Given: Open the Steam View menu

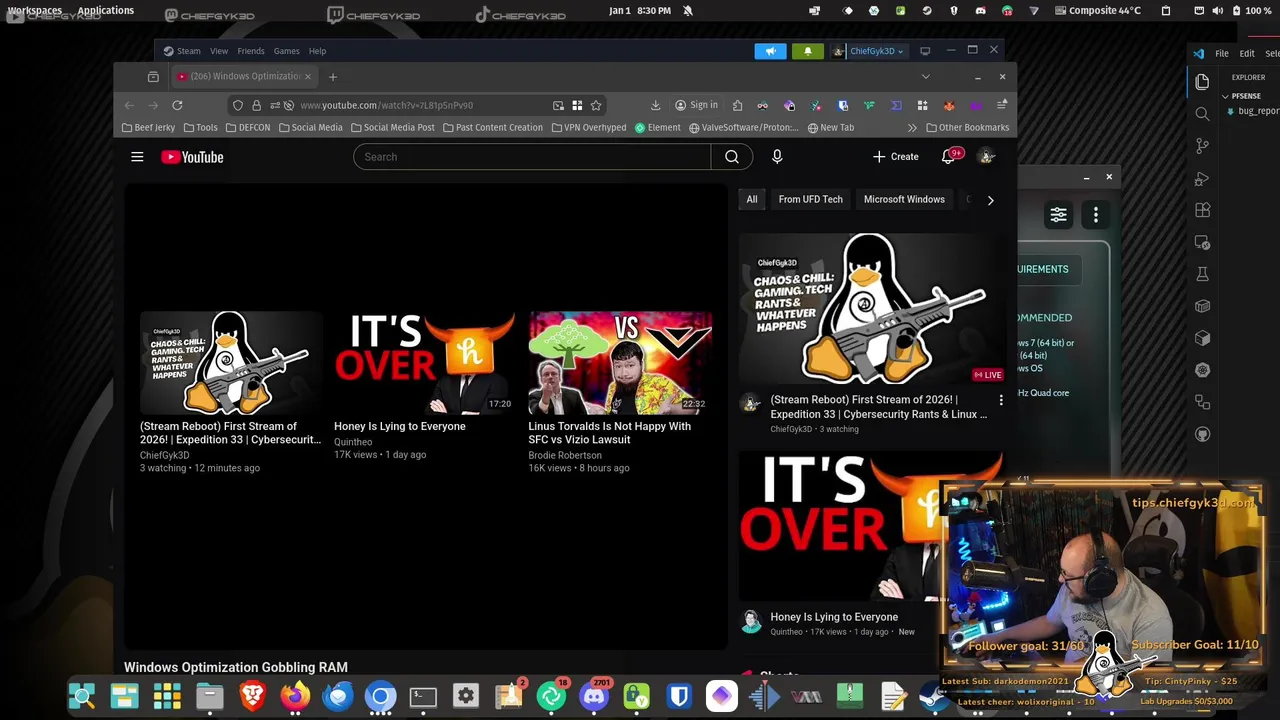Looking at the screenshot, I should click(x=219, y=51).
